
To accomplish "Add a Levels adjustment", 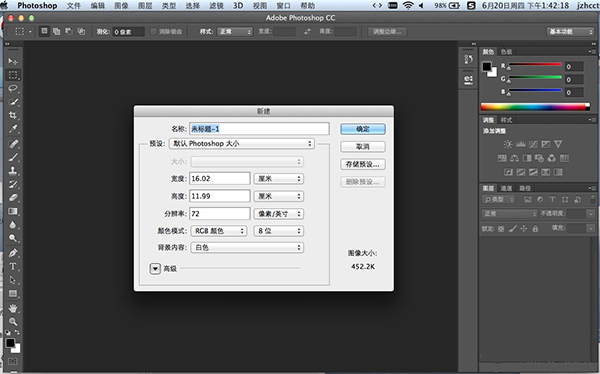I will tap(520, 144).
